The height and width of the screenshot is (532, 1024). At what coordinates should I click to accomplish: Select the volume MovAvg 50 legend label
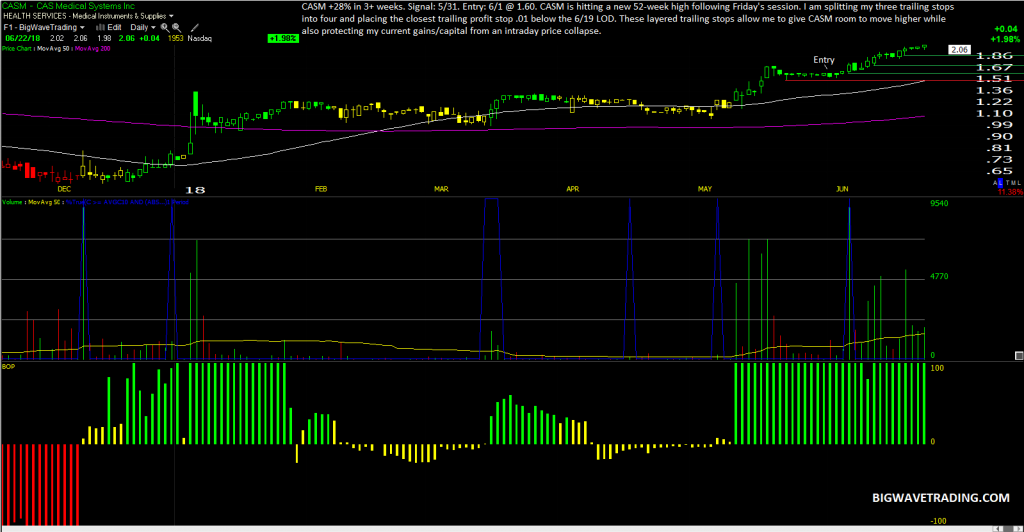(x=44, y=202)
